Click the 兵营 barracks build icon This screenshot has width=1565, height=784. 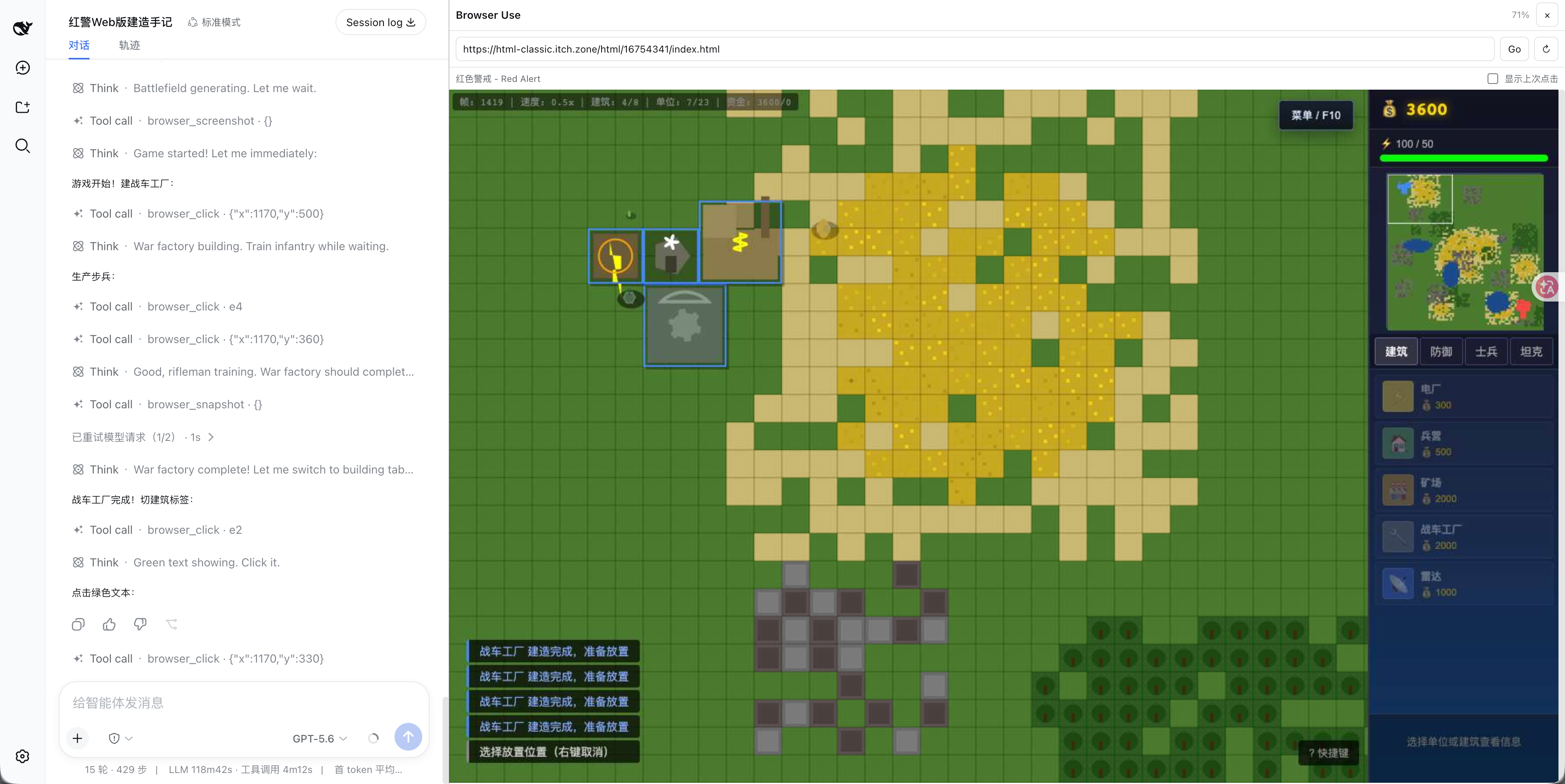tap(1398, 443)
